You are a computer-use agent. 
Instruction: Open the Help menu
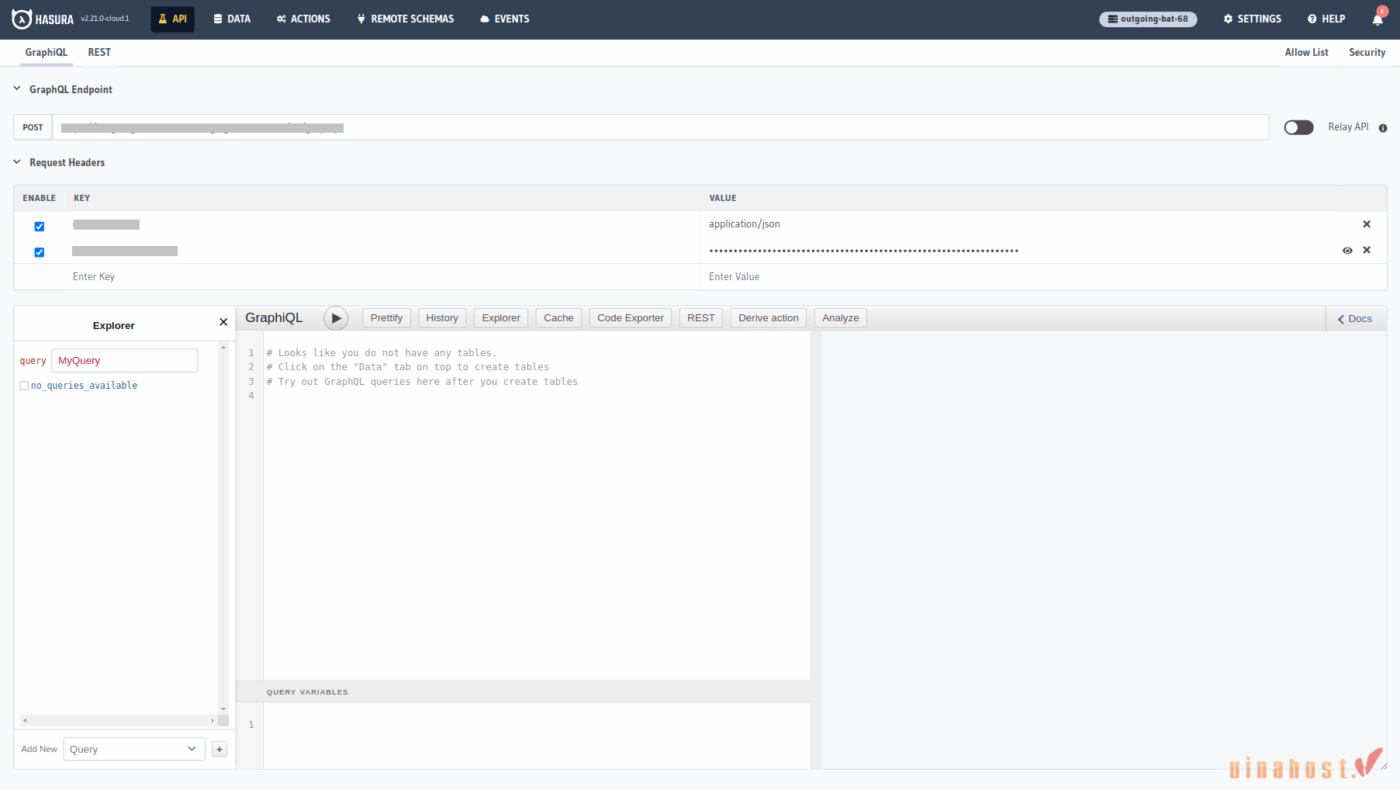coord(1326,19)
